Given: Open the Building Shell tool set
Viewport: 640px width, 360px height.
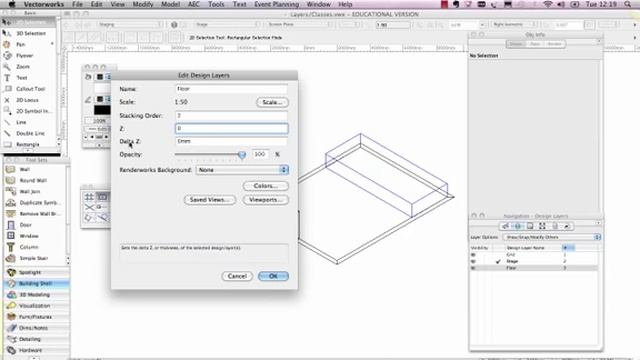Looking at the screenshot, I should point(37,283).
